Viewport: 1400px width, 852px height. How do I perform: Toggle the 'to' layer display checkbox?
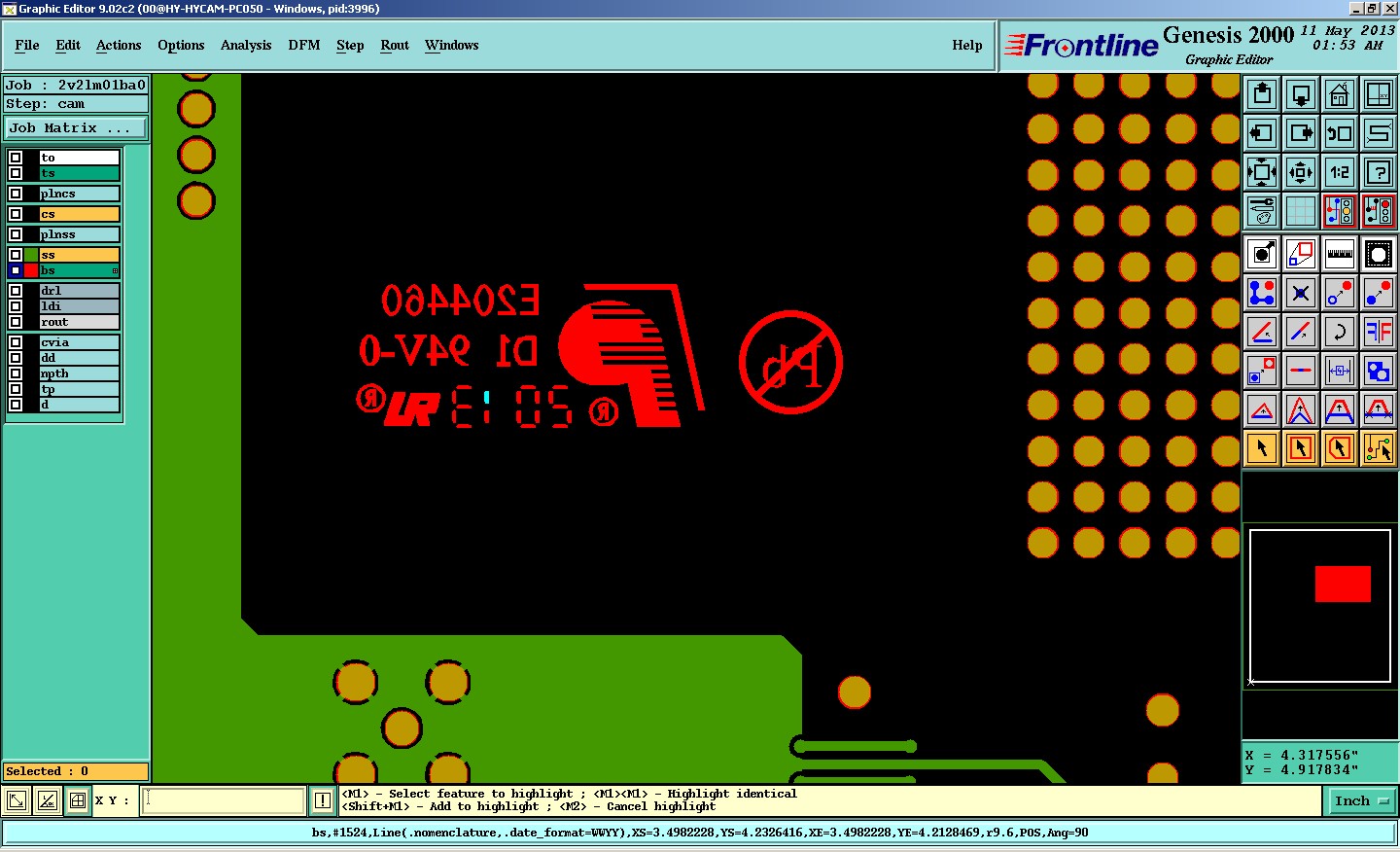[16, 158]
